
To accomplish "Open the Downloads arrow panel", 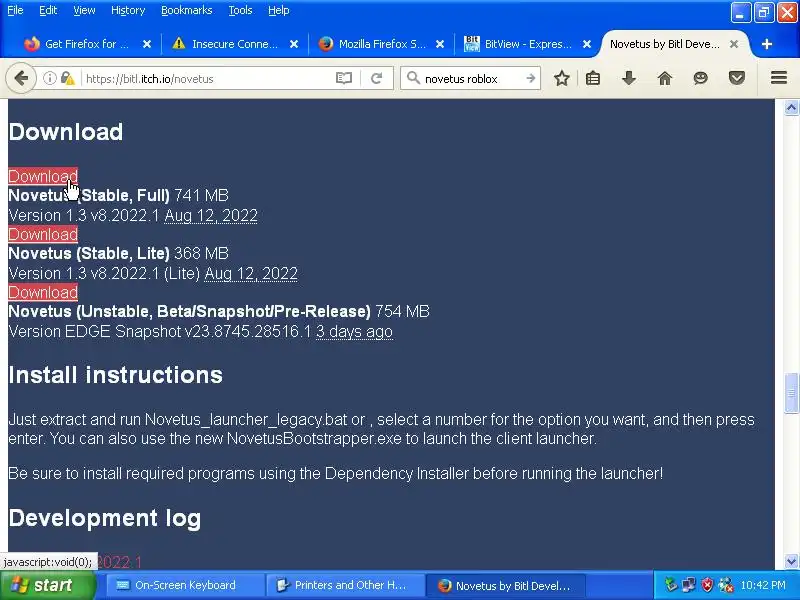I will [x=629, y=79].
